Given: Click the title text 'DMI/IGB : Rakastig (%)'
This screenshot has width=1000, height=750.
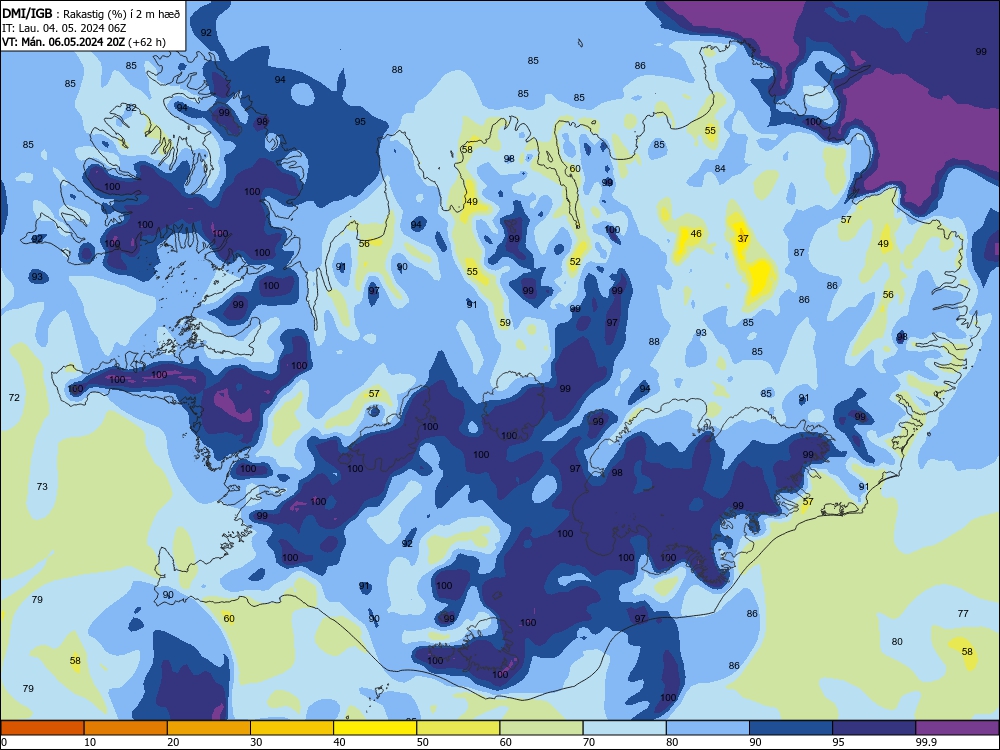Looking at the screenshot, I should click(x=66, y=14).
